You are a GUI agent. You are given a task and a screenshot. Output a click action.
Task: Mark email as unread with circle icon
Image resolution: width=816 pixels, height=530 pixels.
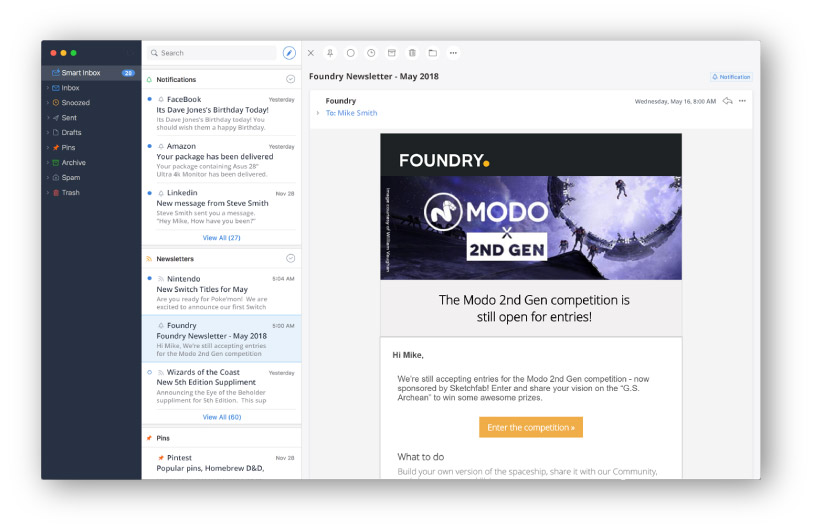click(x=351, y=53)
